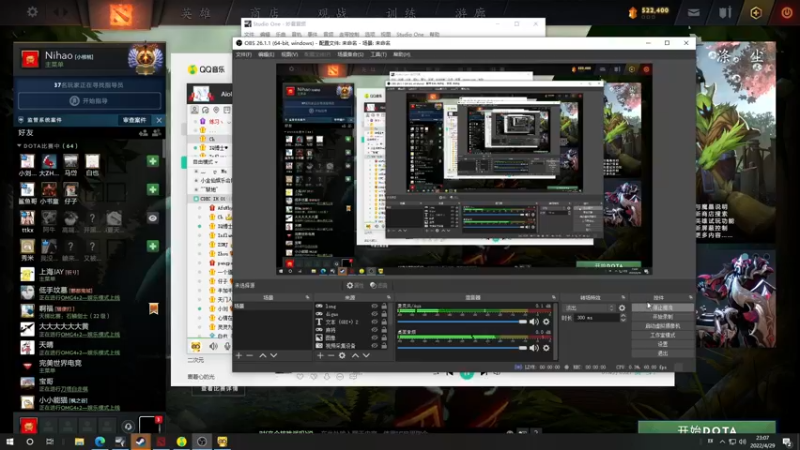800x450 pixels.
Task: Open the OBS 工具(T) menu
Action: (x=378, y=54)
